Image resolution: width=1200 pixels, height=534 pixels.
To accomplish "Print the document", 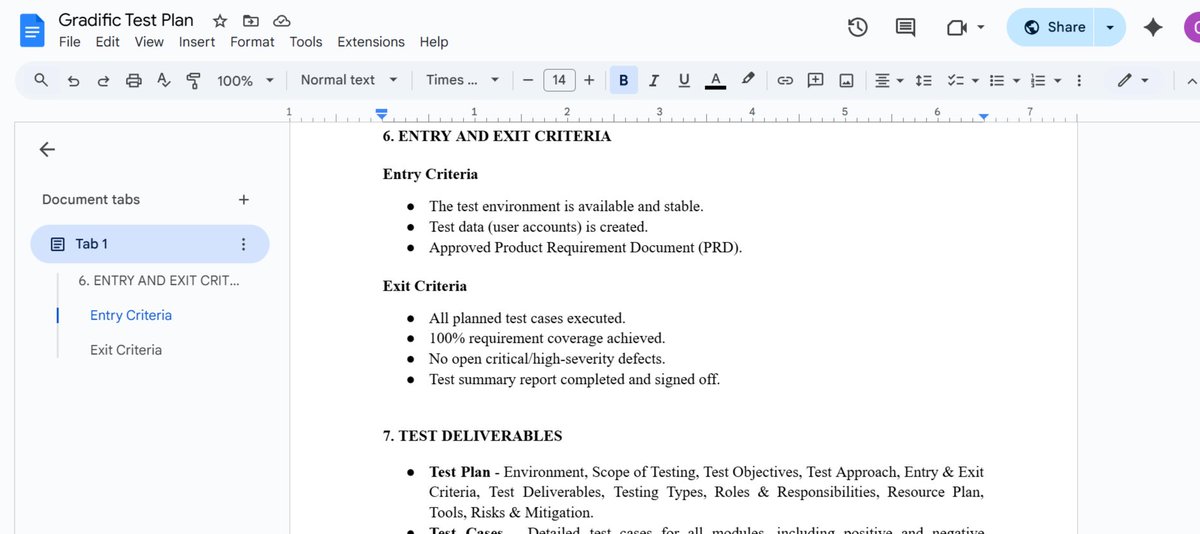I will pos(133,80).
